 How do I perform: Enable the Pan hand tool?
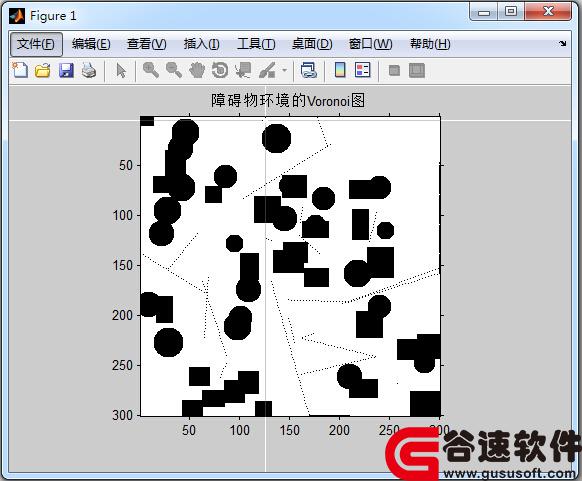[x=197, y=70]
